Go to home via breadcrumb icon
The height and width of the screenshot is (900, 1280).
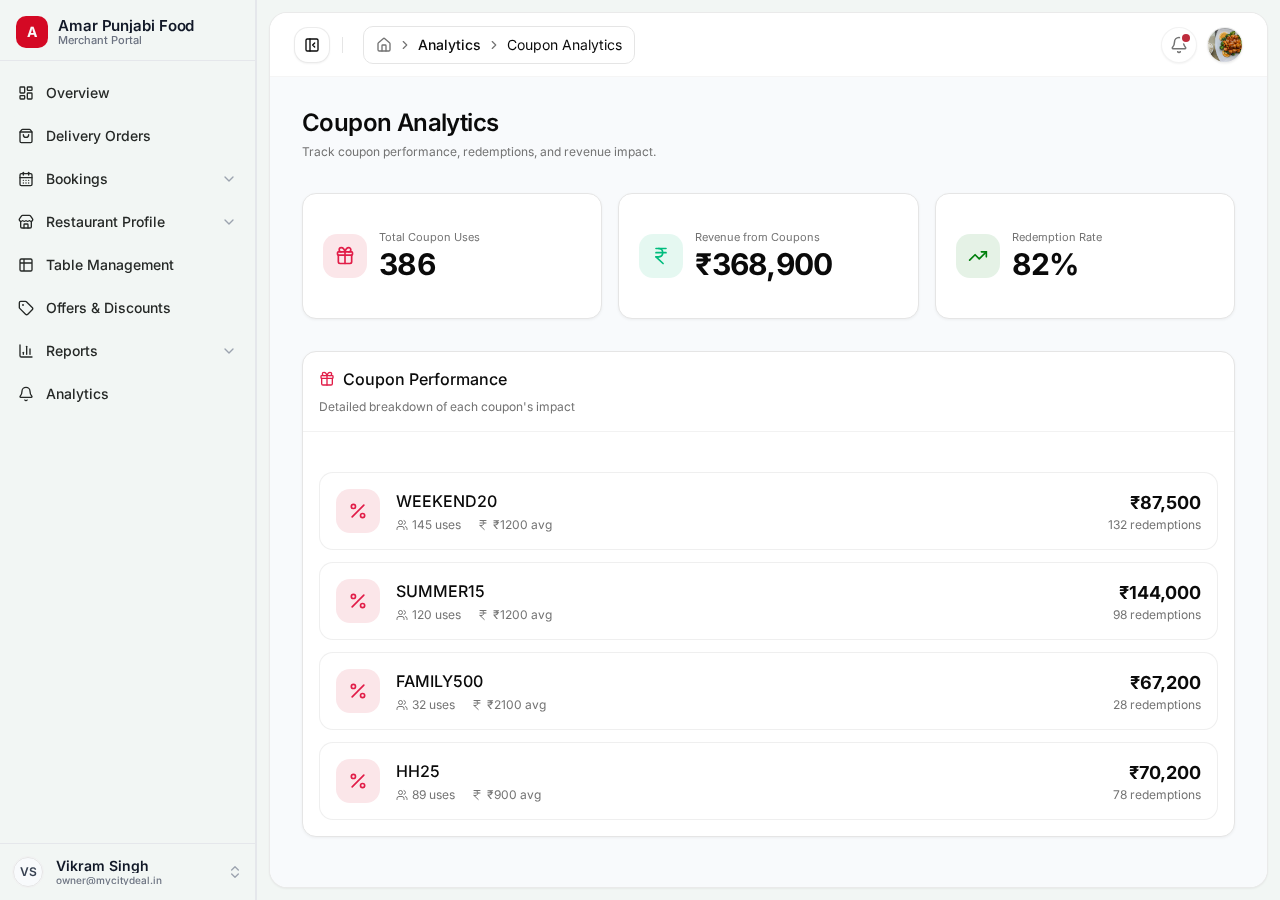click(x=384, y=45)
